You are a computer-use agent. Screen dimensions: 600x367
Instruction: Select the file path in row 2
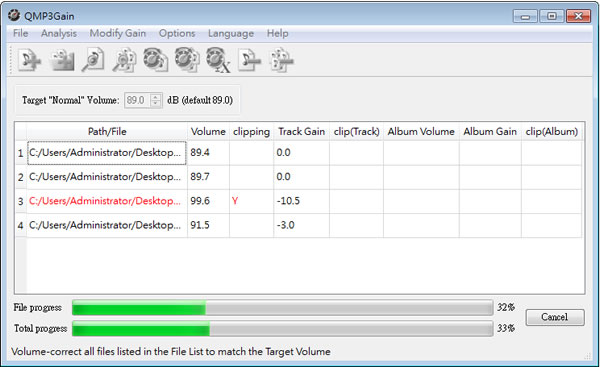[107, 177]
